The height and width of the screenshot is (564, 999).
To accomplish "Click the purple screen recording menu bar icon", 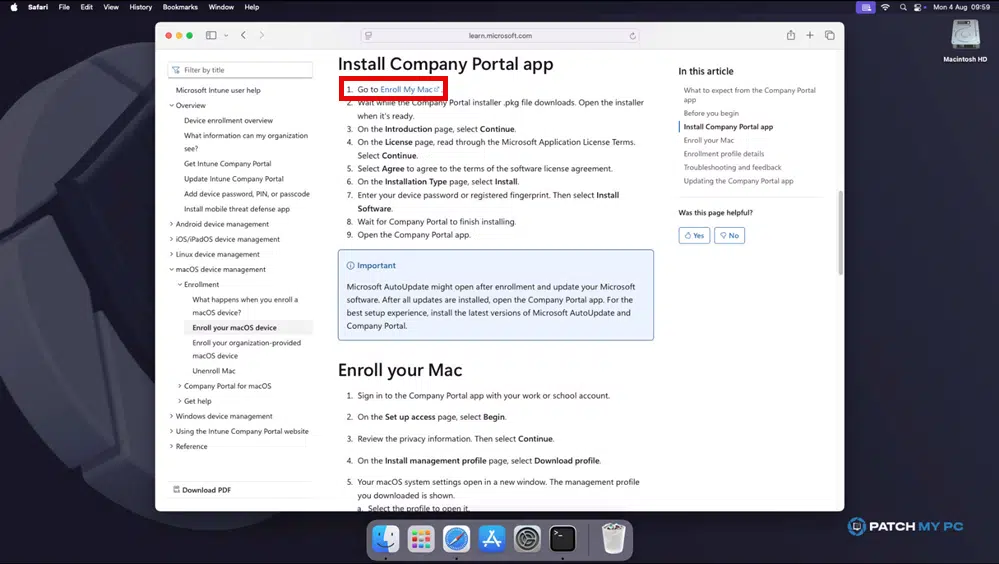I will click(865, 7).
